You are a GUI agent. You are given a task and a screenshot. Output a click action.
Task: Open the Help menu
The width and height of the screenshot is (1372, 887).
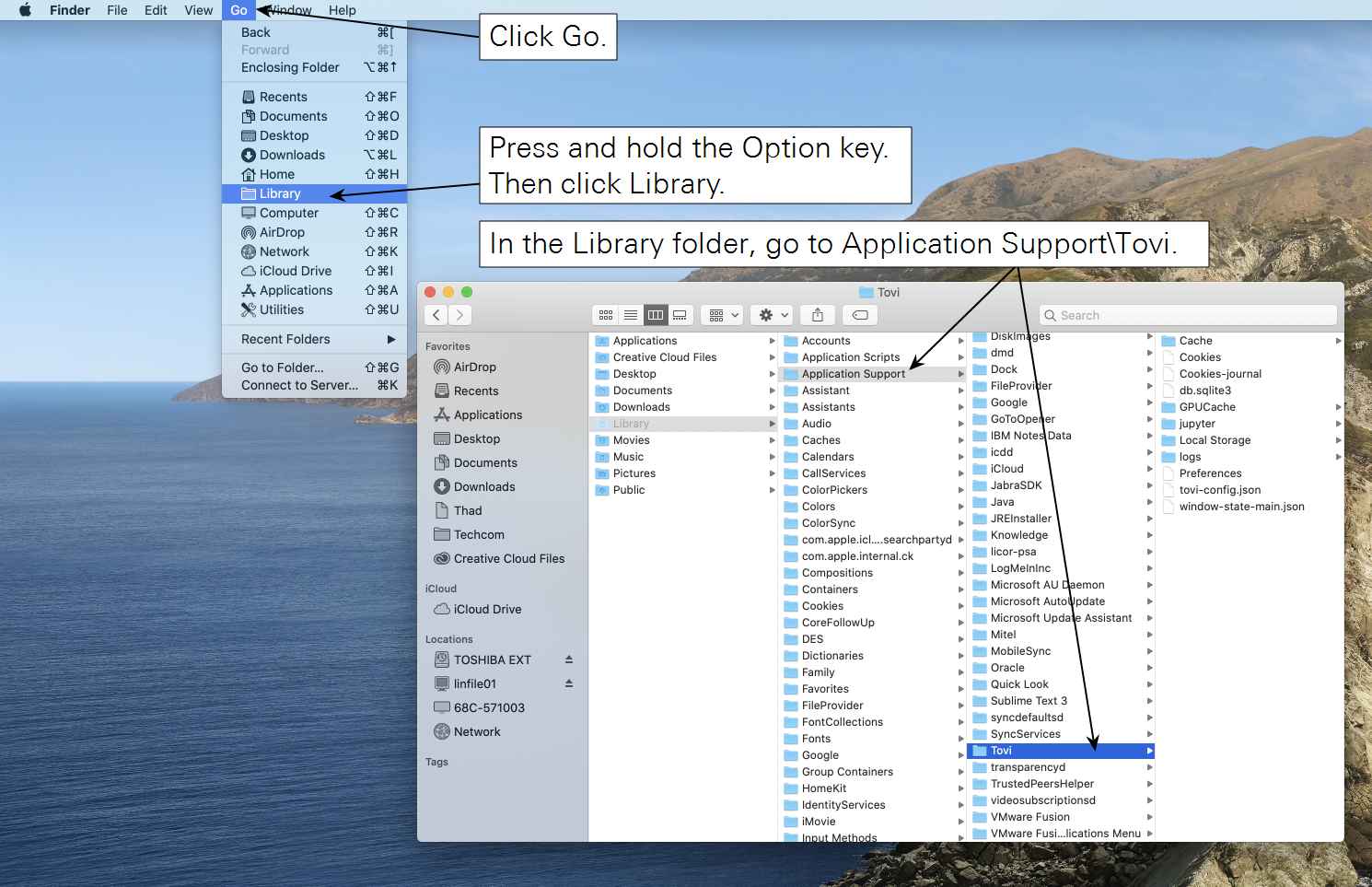[x=343, y=10]
